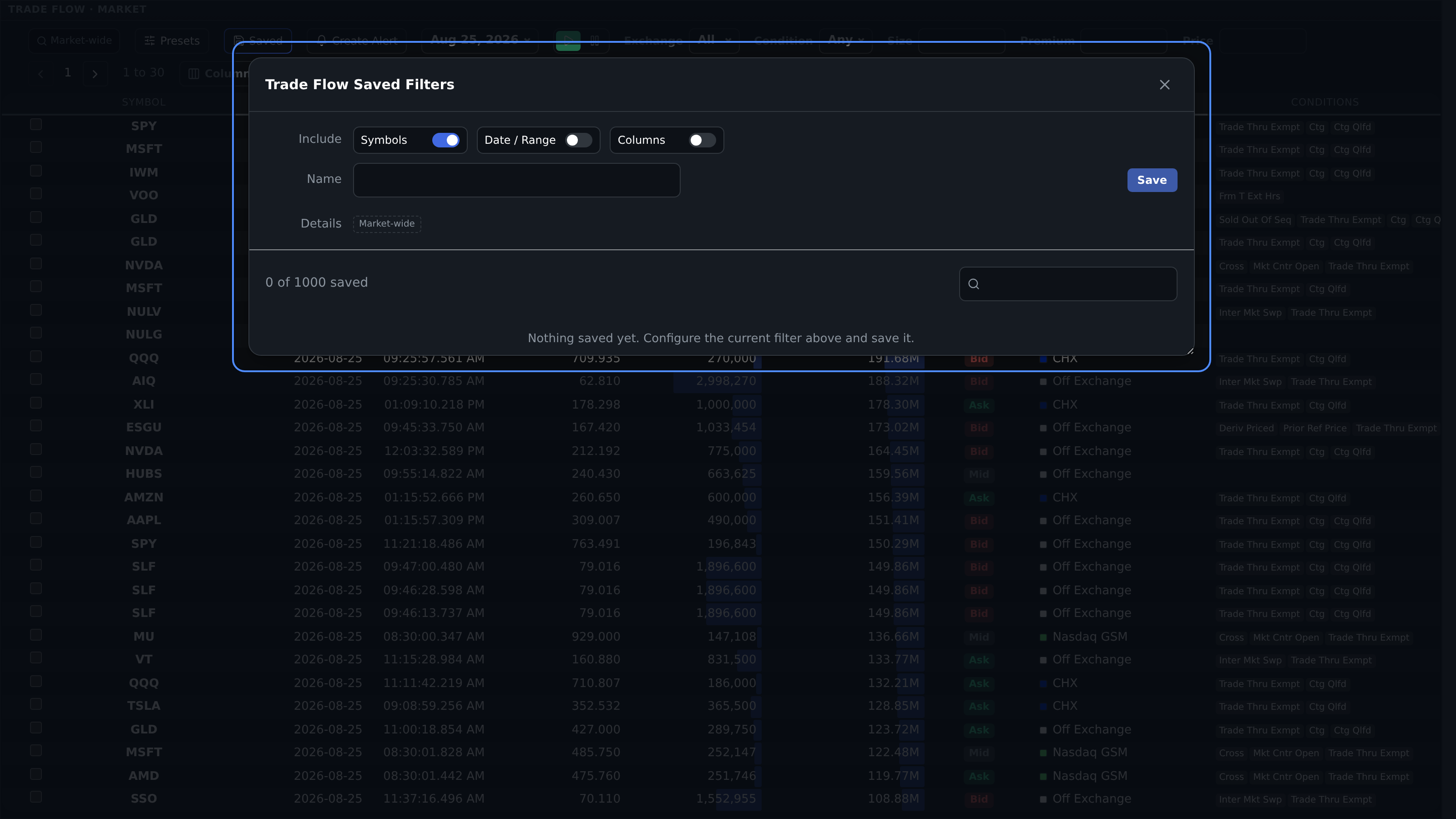Click the Saved filters toolbar button

point(258,40)
